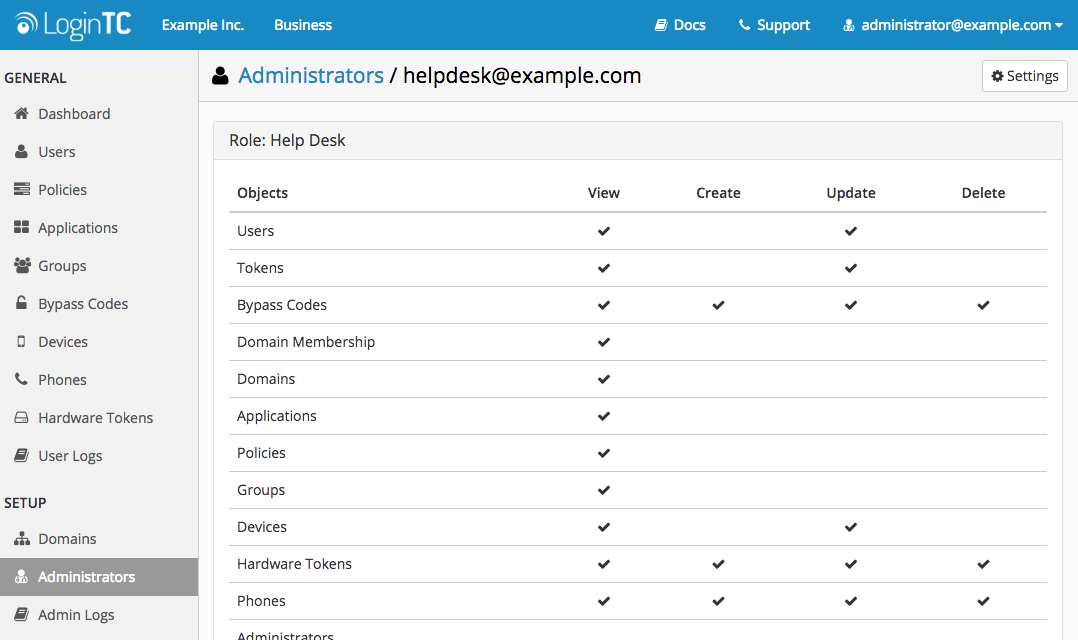The height and width of the screenshot is (640, 1078).
Task: Open Groups from the sidebar
Action: tap(99, 266)
